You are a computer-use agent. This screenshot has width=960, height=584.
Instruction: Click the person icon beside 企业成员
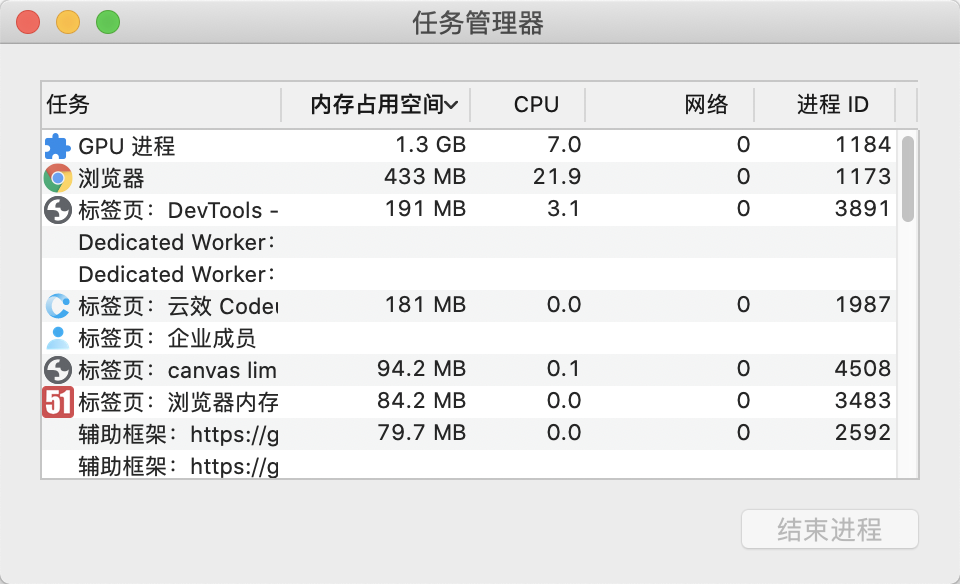click(58, 338)
